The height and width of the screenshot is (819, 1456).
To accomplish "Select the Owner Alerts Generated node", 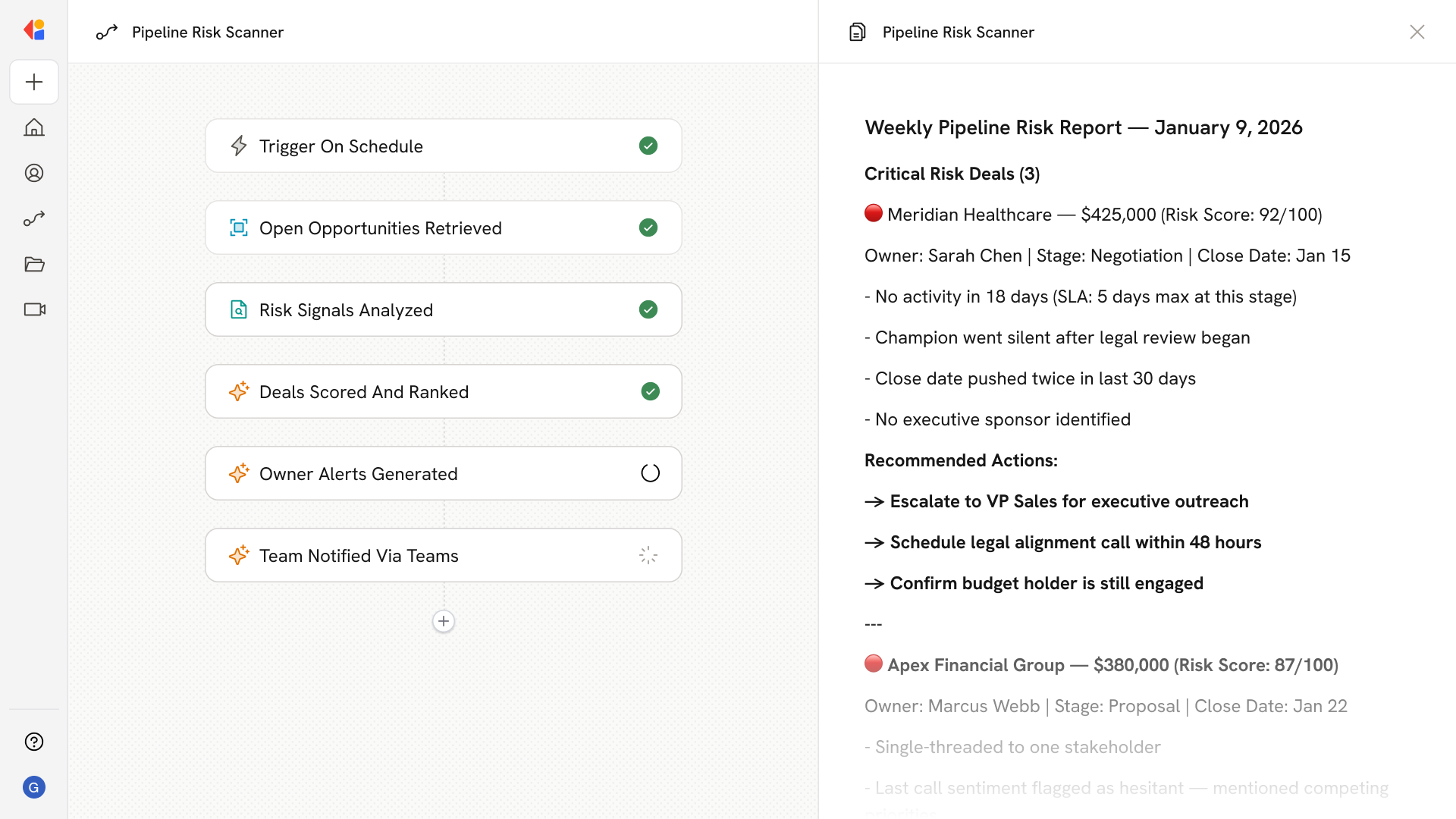I will (x=444, y=473).
